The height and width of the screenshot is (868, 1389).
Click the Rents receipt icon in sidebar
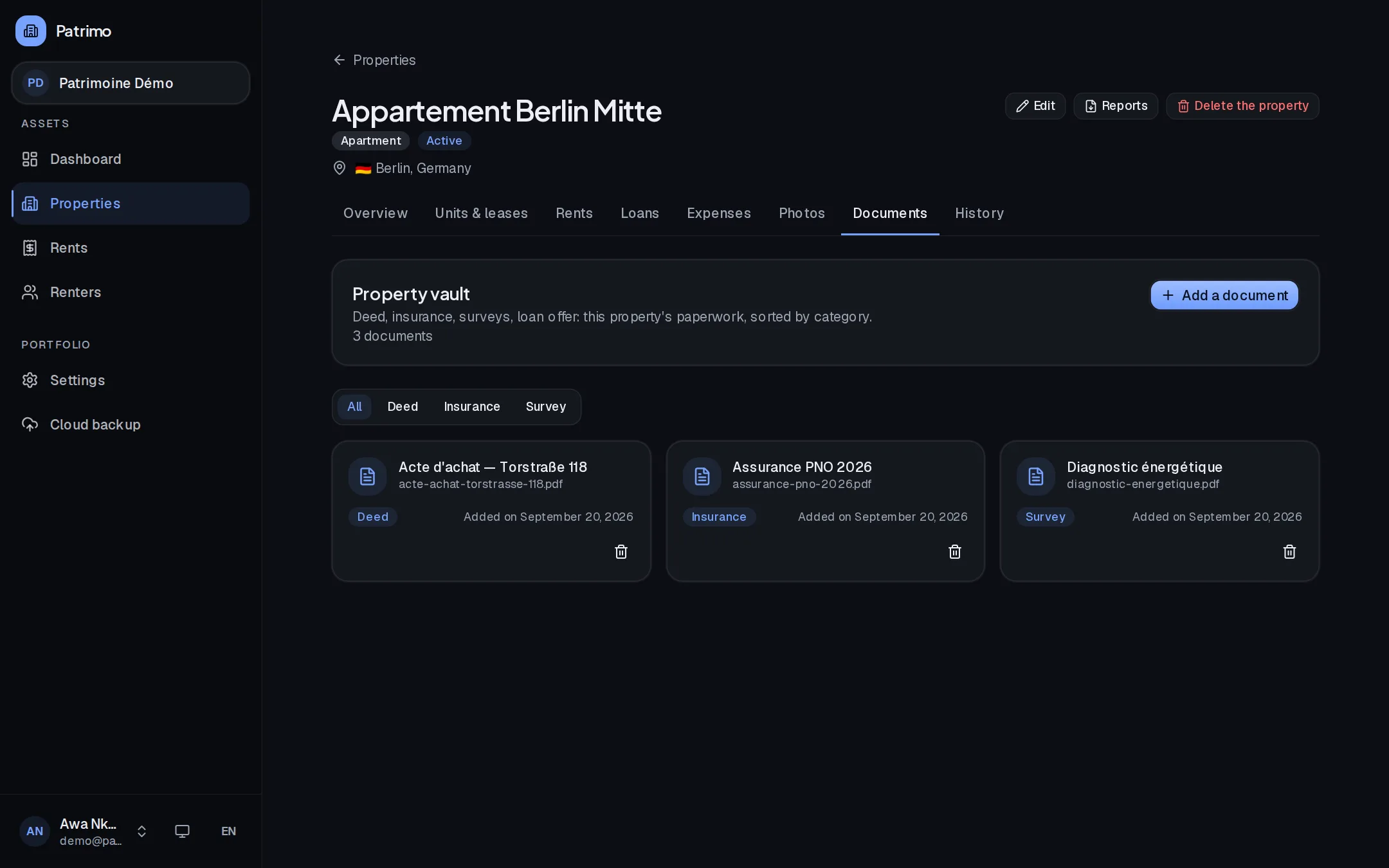30,248
